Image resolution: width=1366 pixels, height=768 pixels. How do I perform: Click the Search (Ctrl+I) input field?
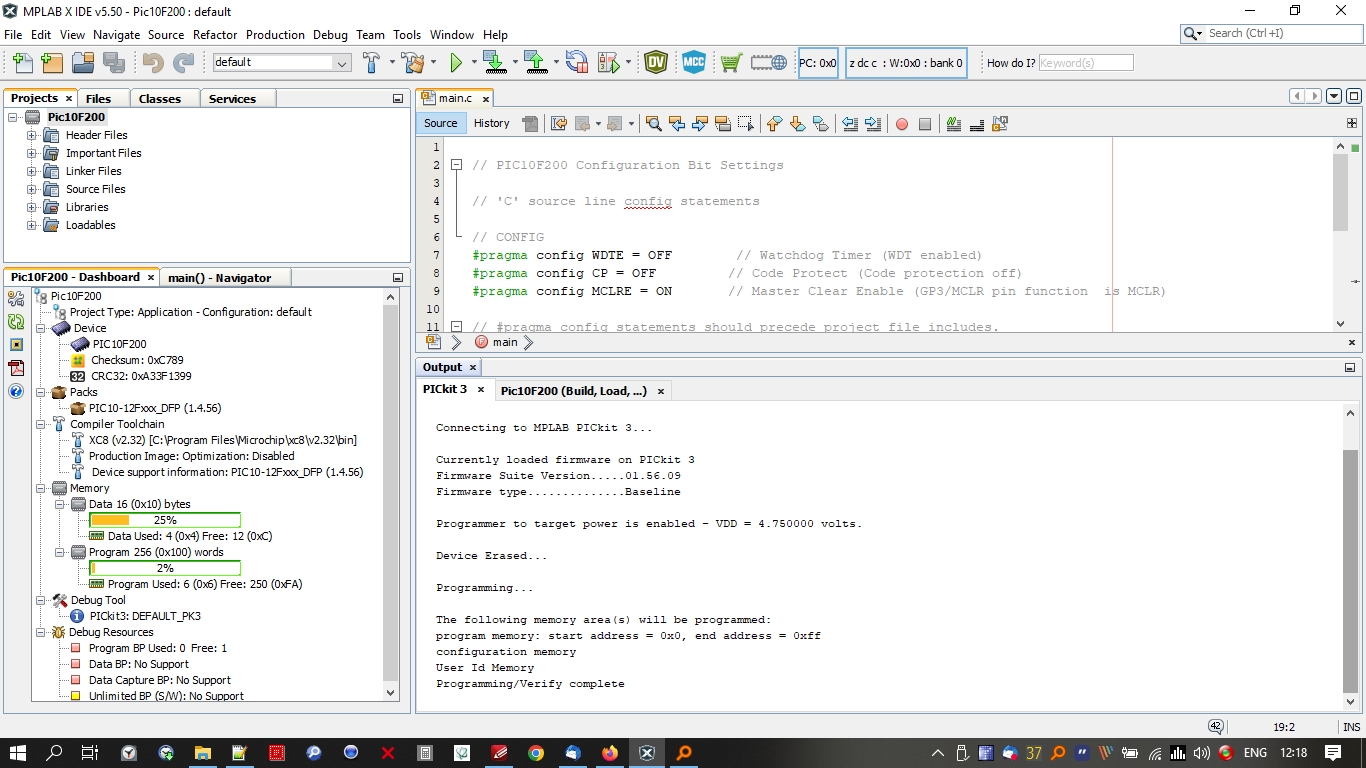pos(1270,33)
